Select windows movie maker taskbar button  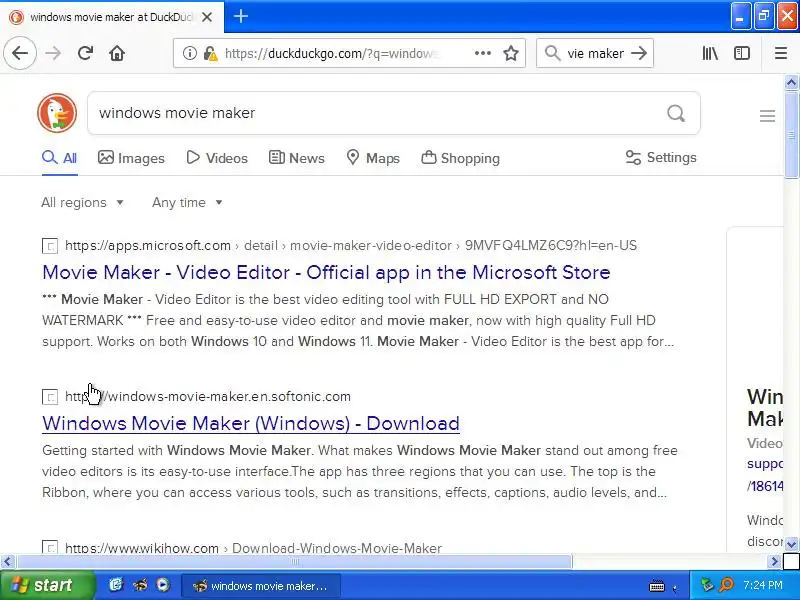(261, 586)
